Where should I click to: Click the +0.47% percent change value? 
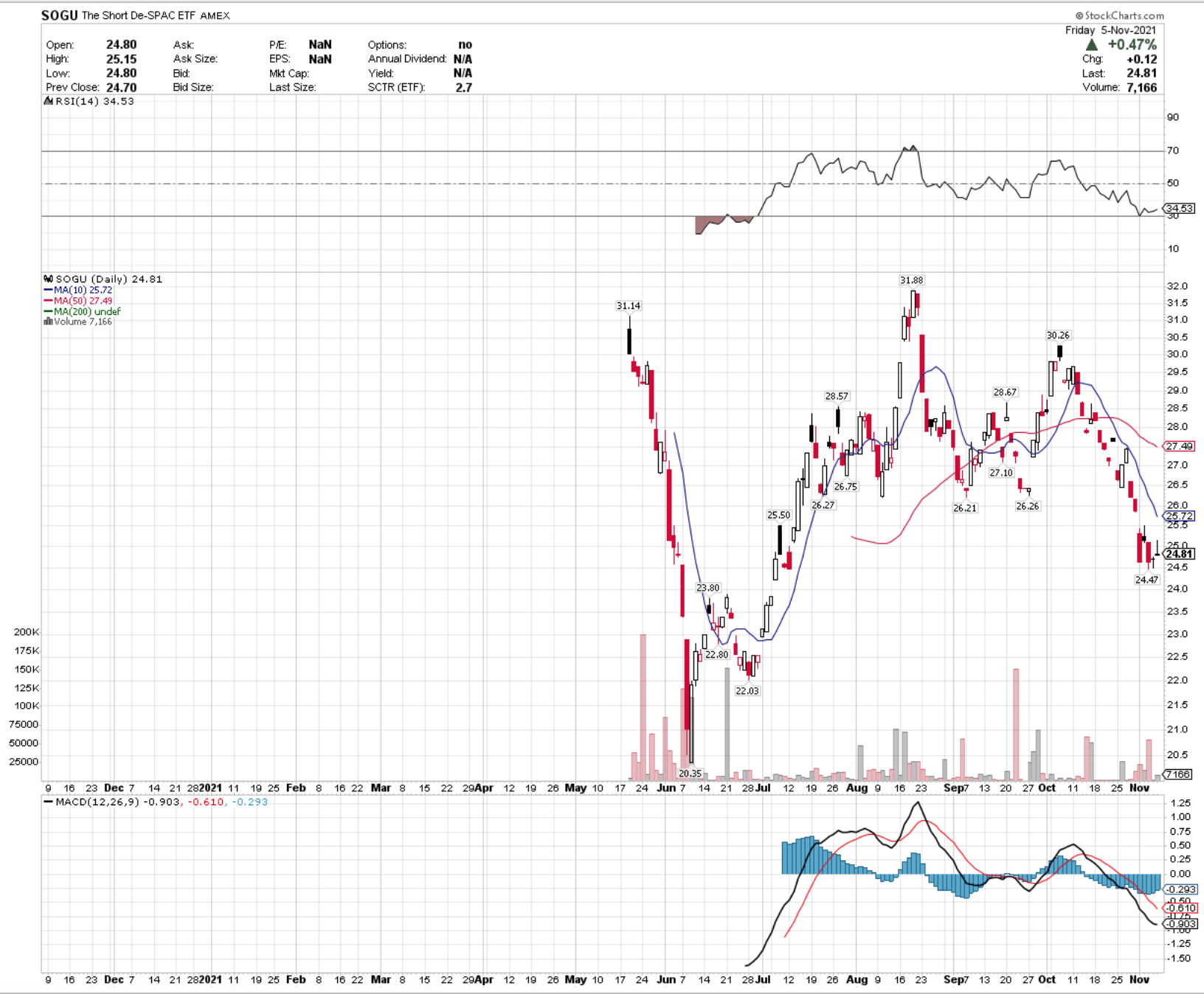pyautogui.click(x=1132, y=45)
